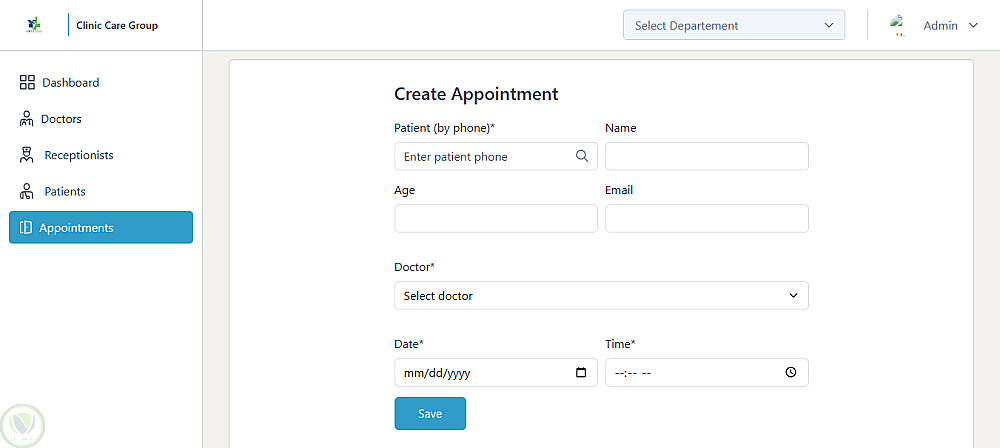Expand the Admin user menu chevron
The image size is (1000, 448).
click(x=973, y=26)
